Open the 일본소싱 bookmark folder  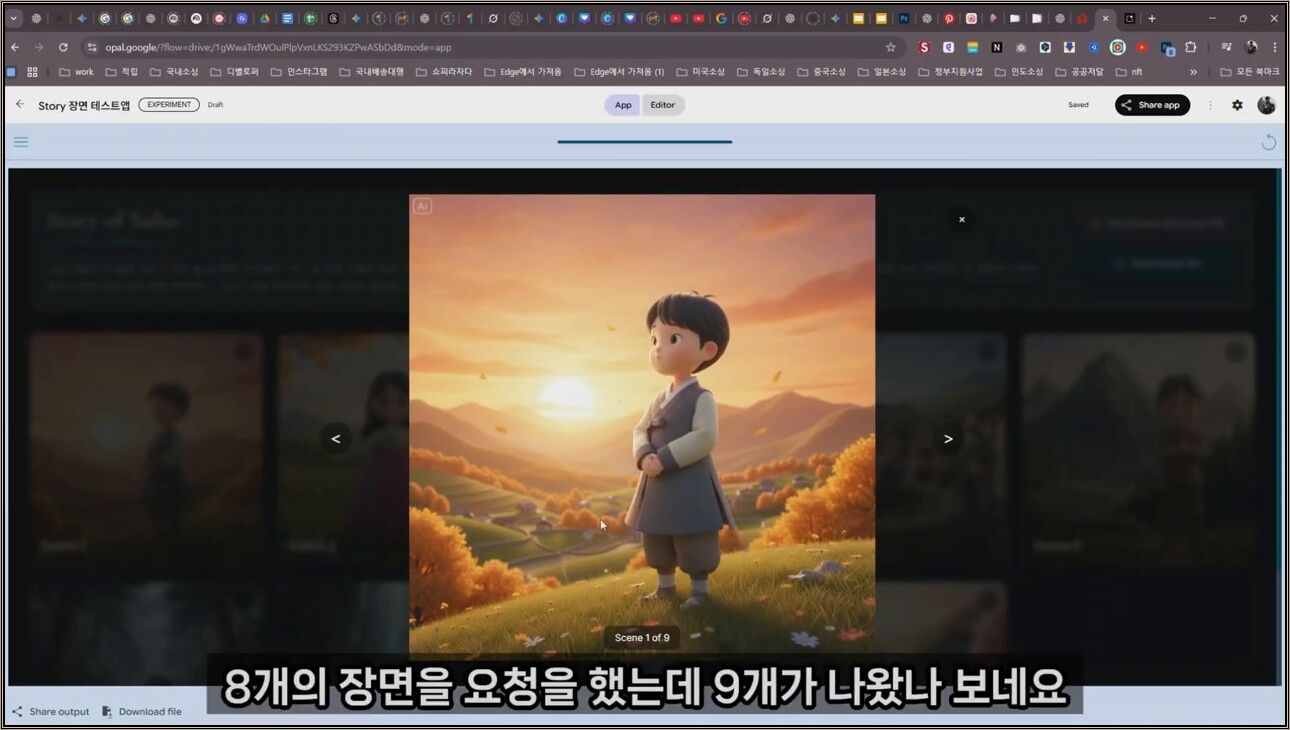pos(881,72)
